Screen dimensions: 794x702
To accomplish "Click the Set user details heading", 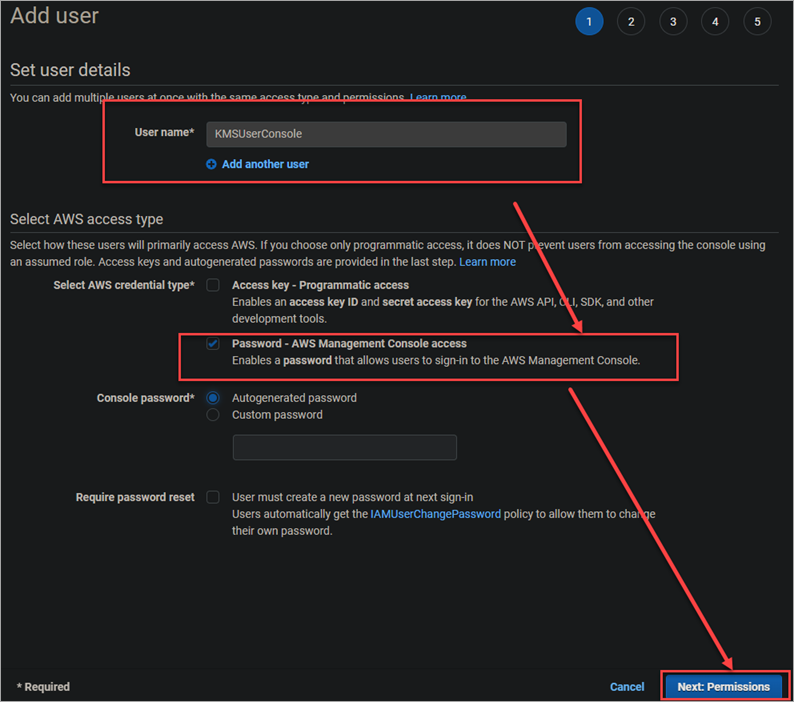I will 70,70.
